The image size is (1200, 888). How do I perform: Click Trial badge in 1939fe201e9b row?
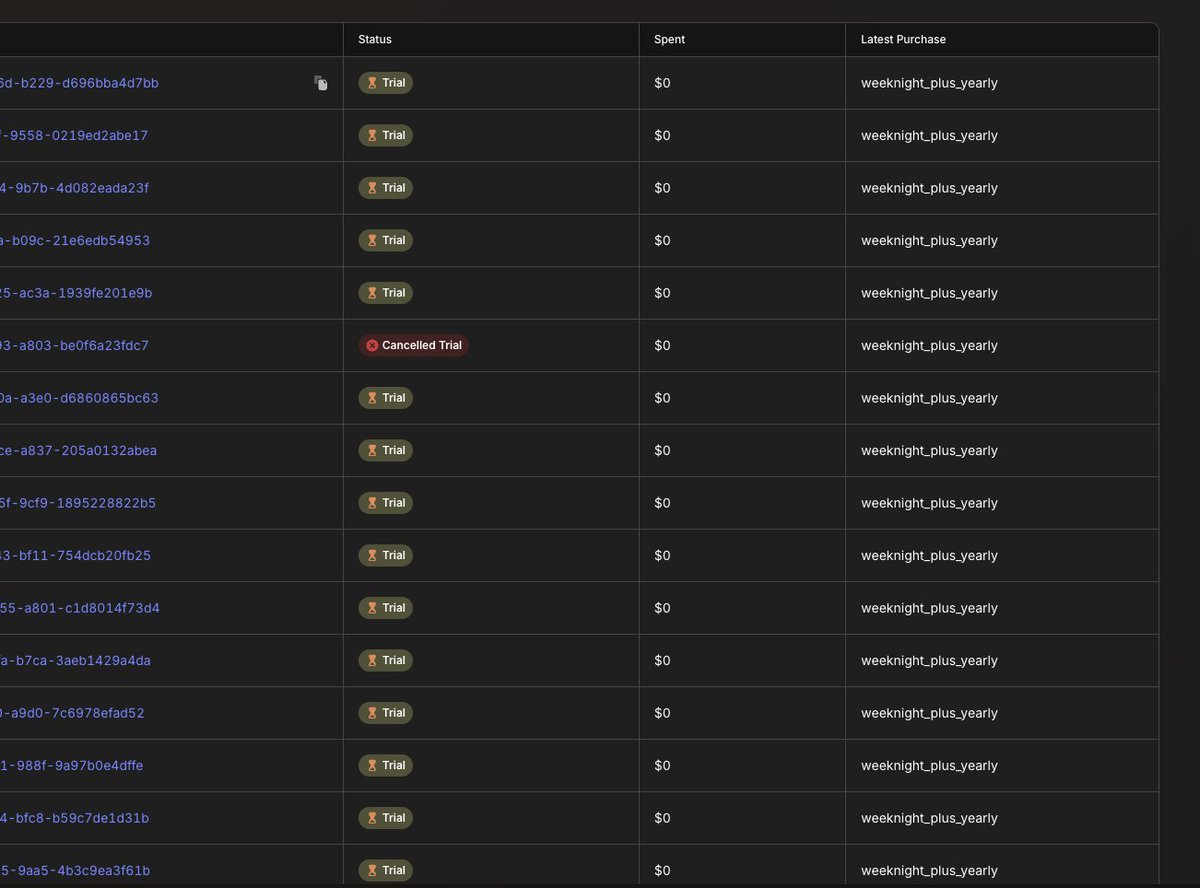[x=386, y=293]
